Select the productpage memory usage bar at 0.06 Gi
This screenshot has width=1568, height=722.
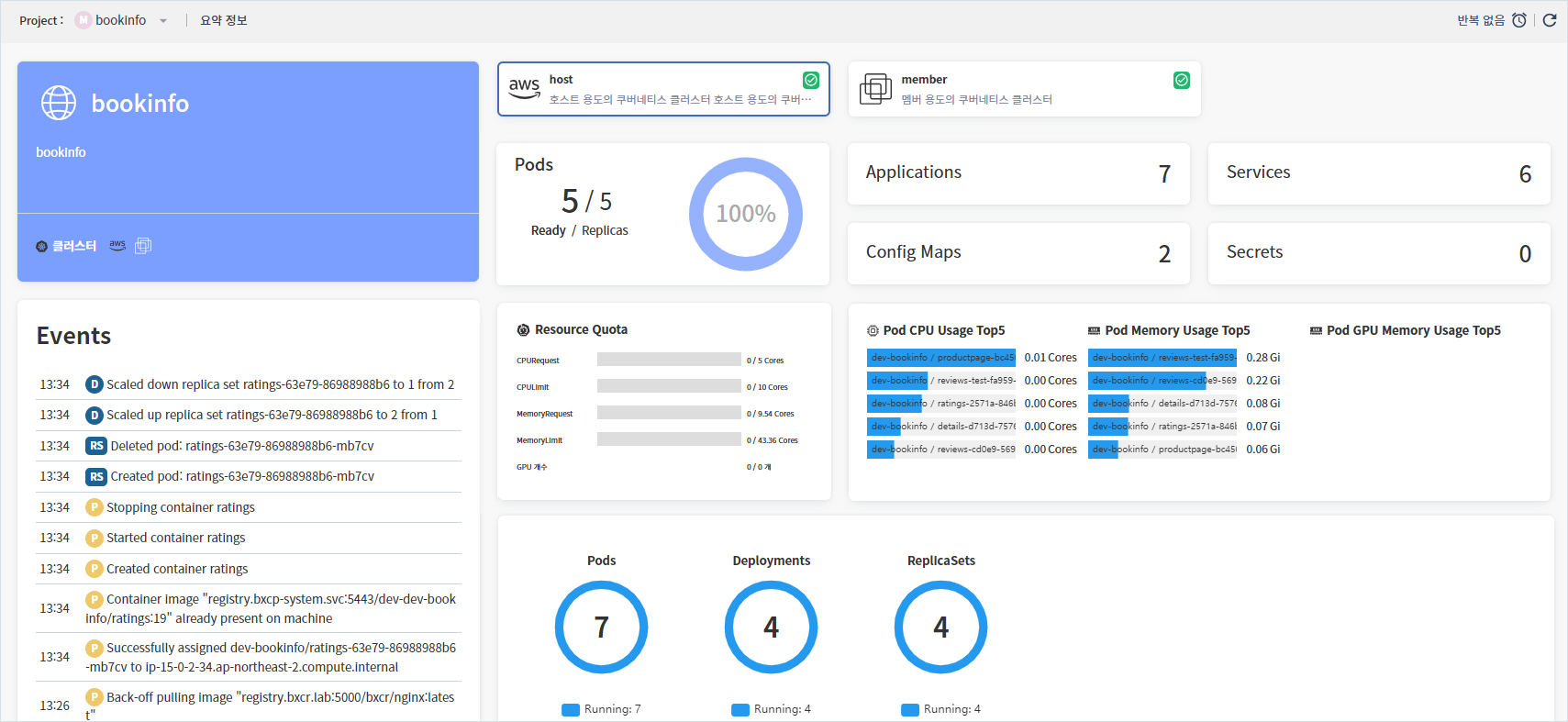tap(1162, 450)
